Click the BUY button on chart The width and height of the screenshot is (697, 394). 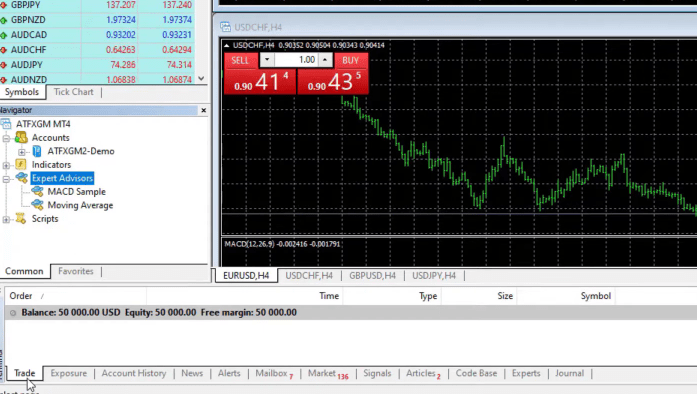[350, 60]
